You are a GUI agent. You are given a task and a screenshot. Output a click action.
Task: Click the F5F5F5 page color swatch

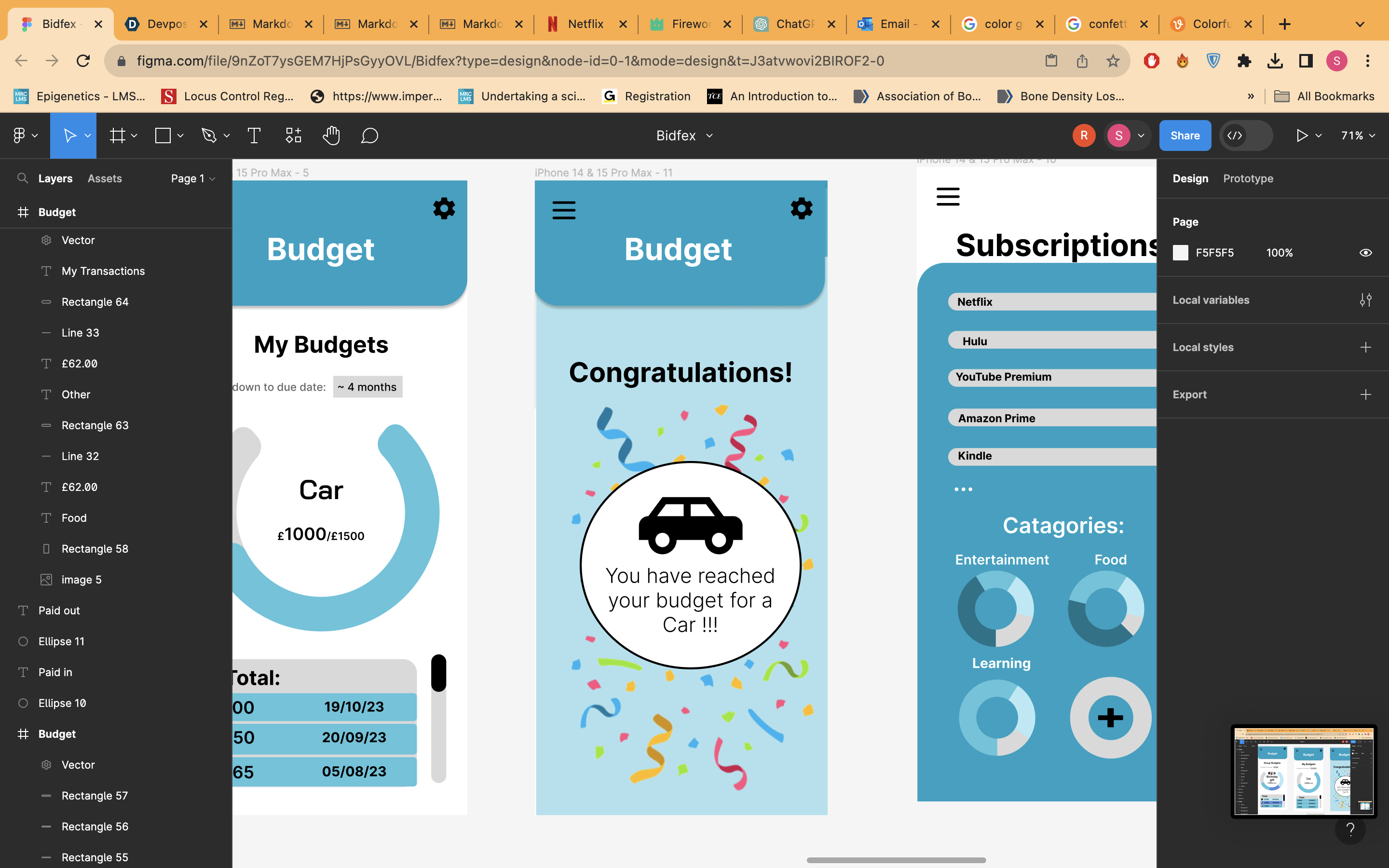1180,253
